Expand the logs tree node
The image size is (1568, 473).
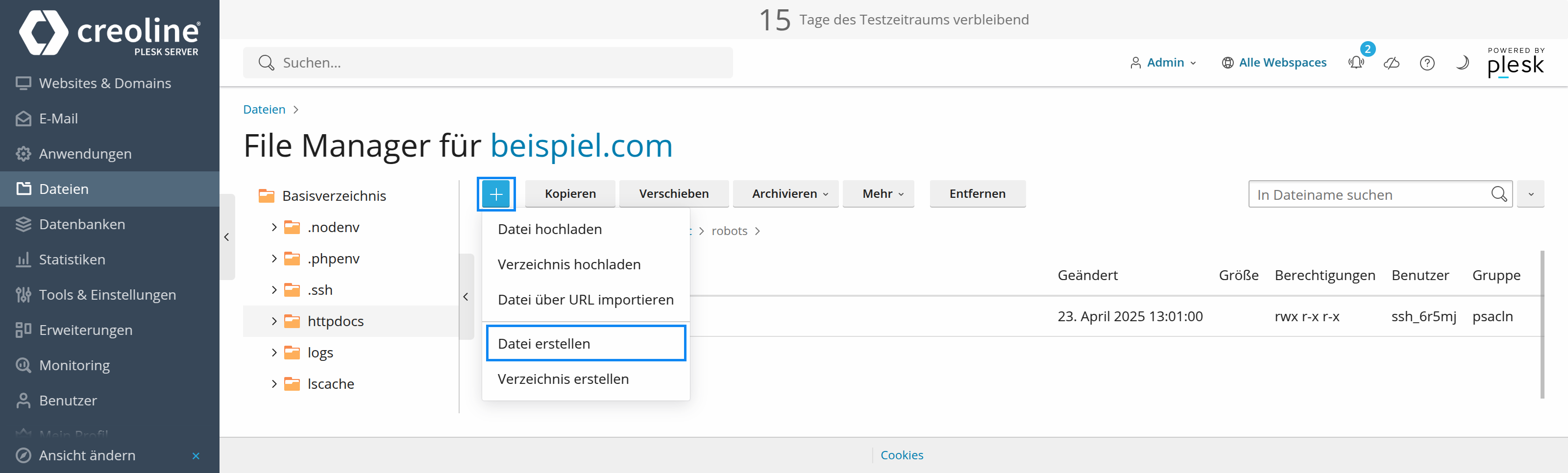(274, 353)
